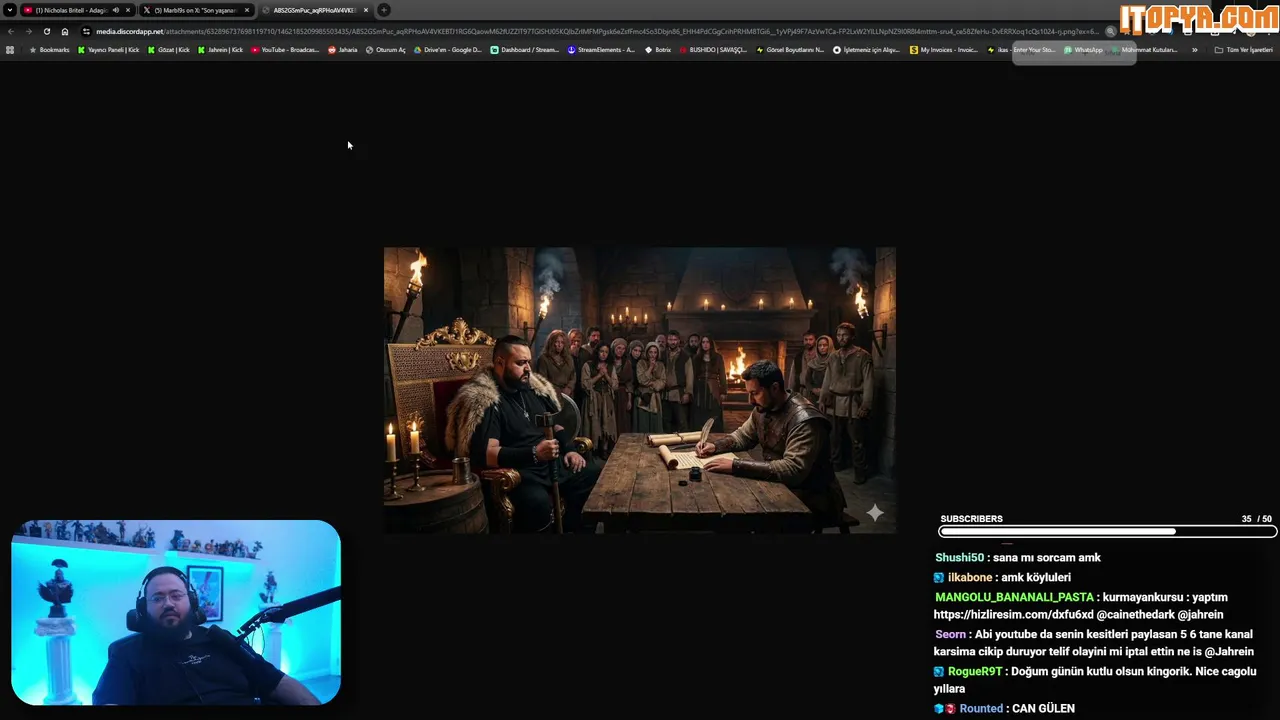This screenshot has height=720, width=1280.
Task: Click the Rounted chat username
Action: pyautogui.click(x=981, y=708)
